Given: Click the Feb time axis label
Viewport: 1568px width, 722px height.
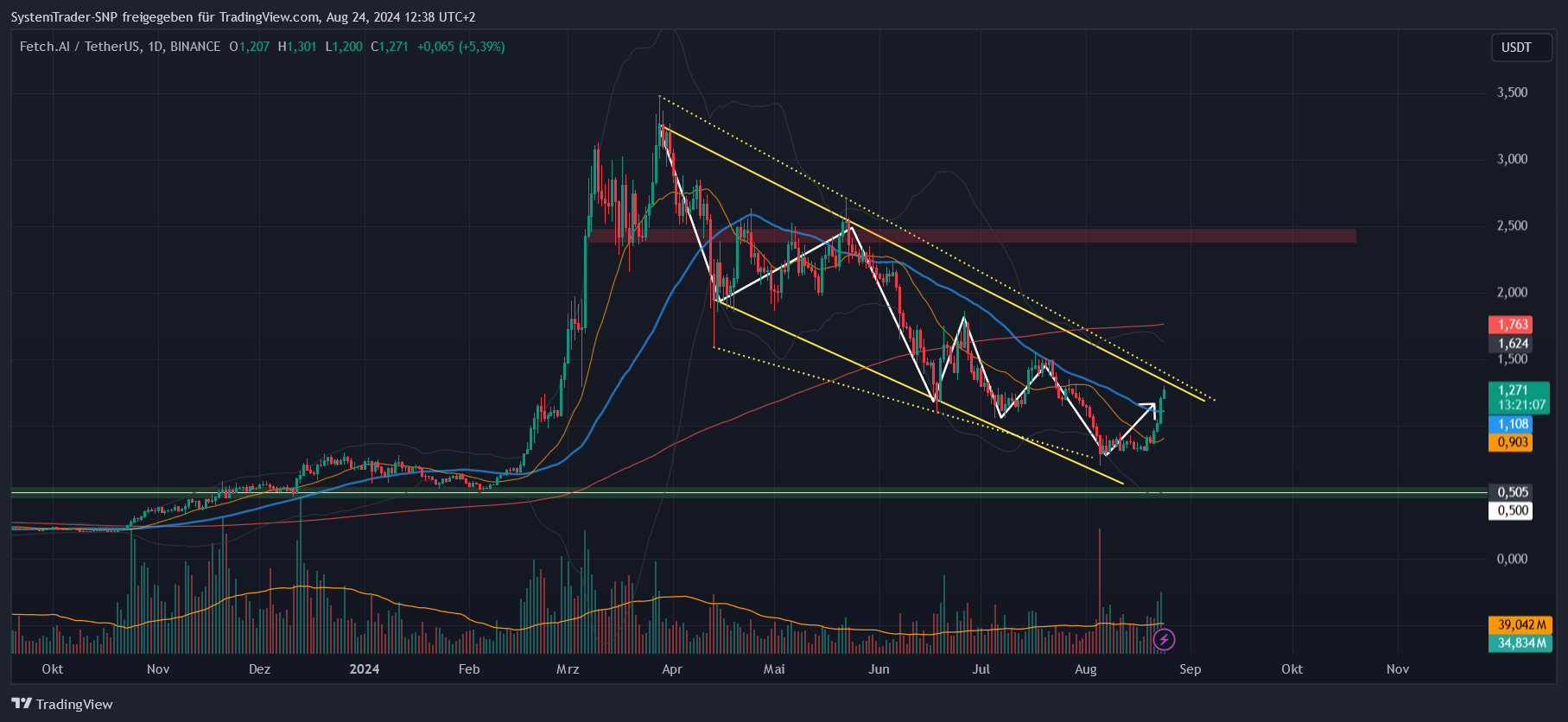Looking at the screenshot, I should [469, 669].
